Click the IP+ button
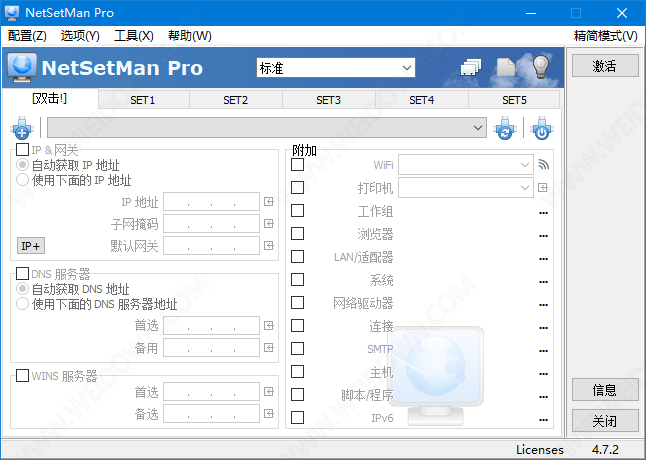Screen dimensions: 646x460 coord(31,246)
